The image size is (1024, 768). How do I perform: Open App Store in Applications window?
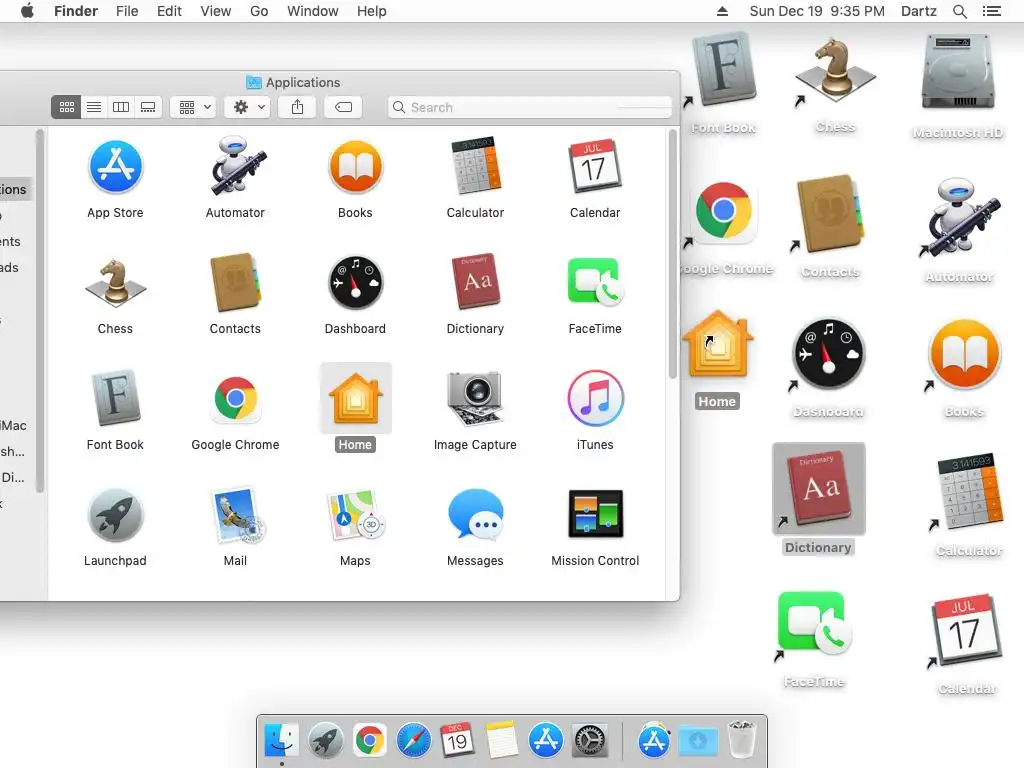coord(116,168)
